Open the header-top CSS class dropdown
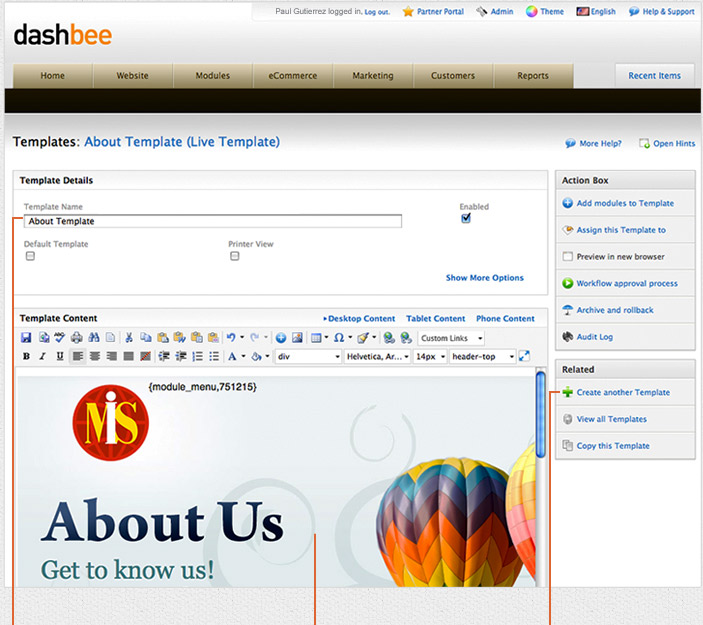 pos(482,356)
